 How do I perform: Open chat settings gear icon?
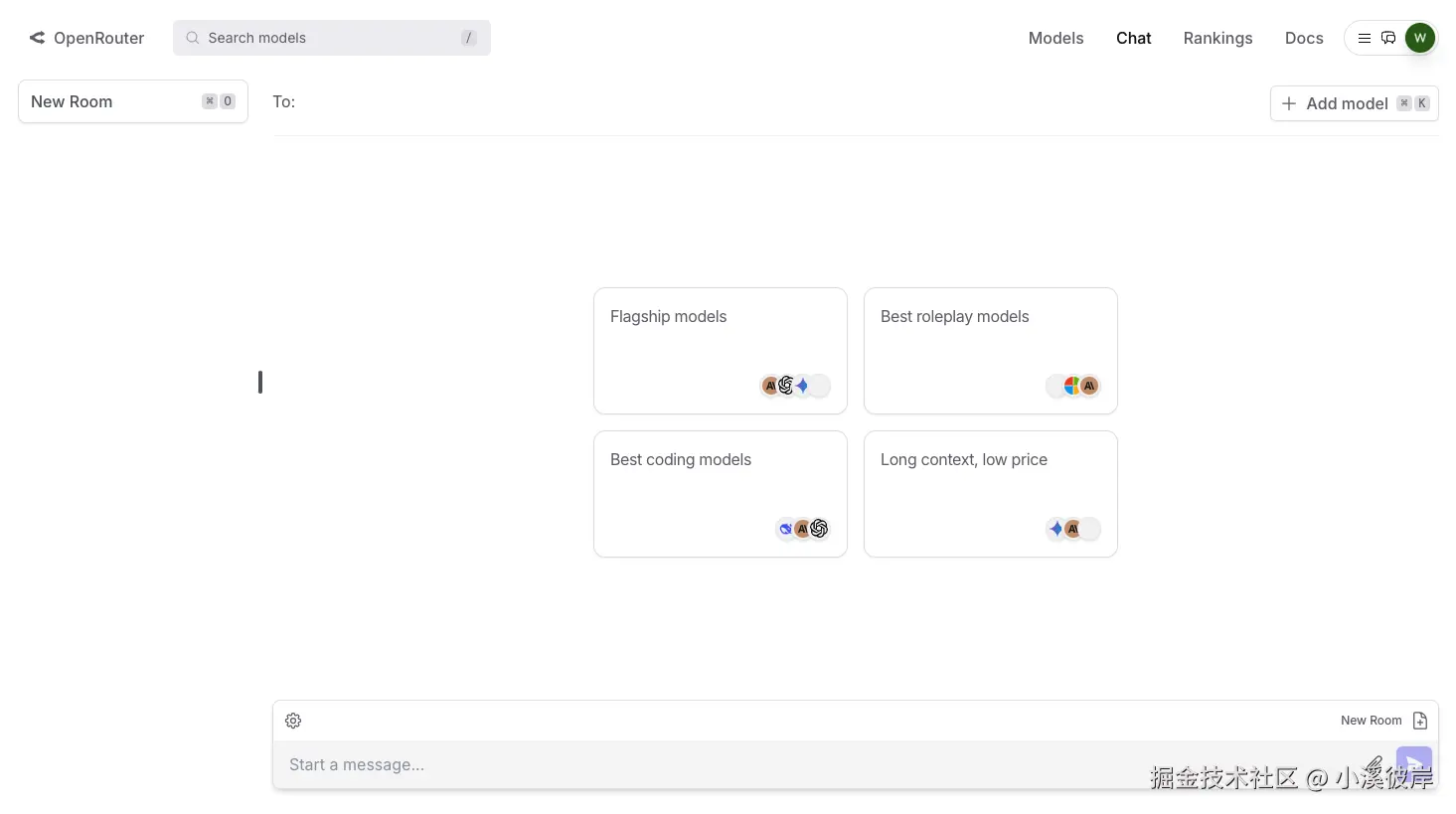click(293, 721)
